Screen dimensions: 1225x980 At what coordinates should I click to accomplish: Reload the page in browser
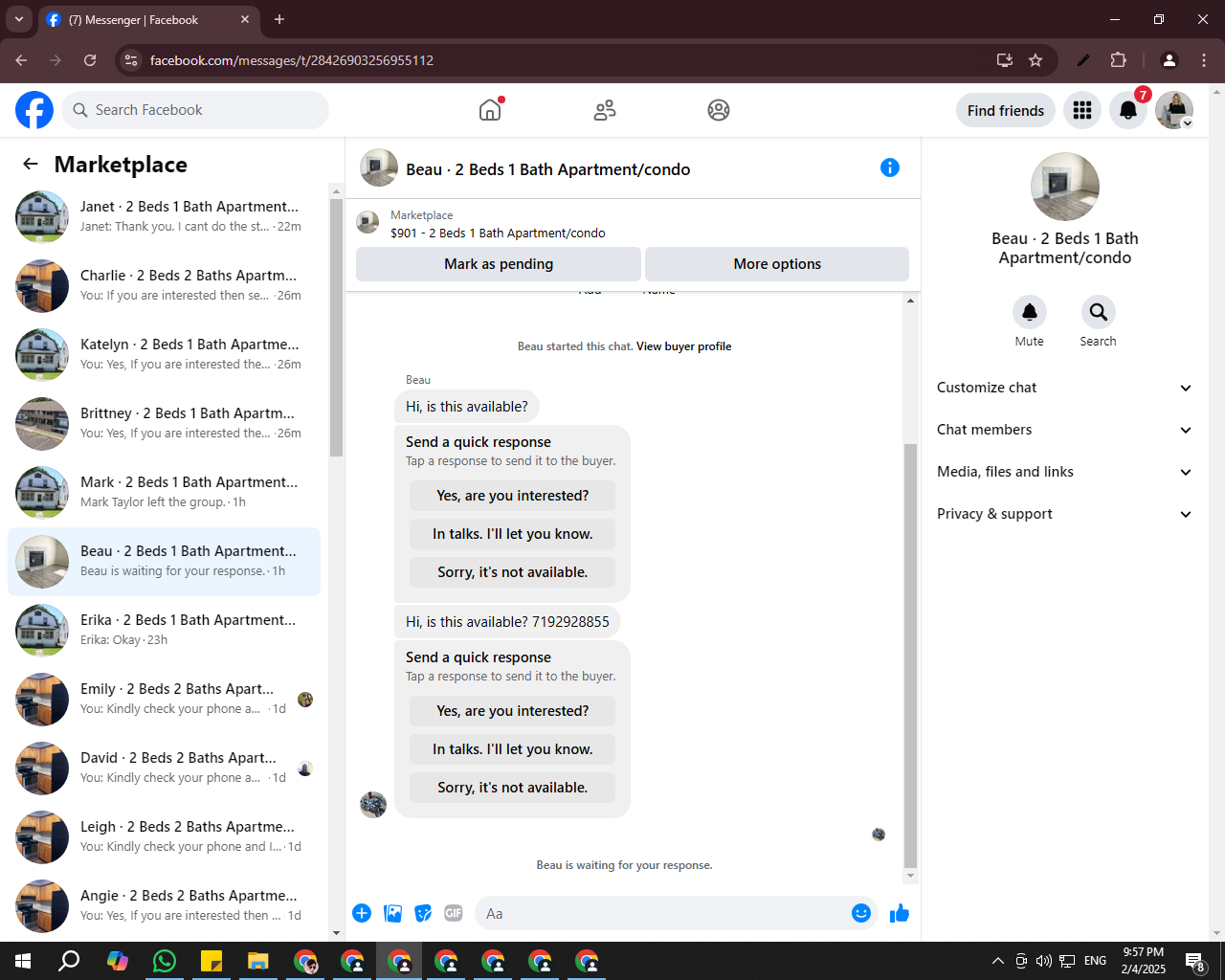click(x=90, y=60)
